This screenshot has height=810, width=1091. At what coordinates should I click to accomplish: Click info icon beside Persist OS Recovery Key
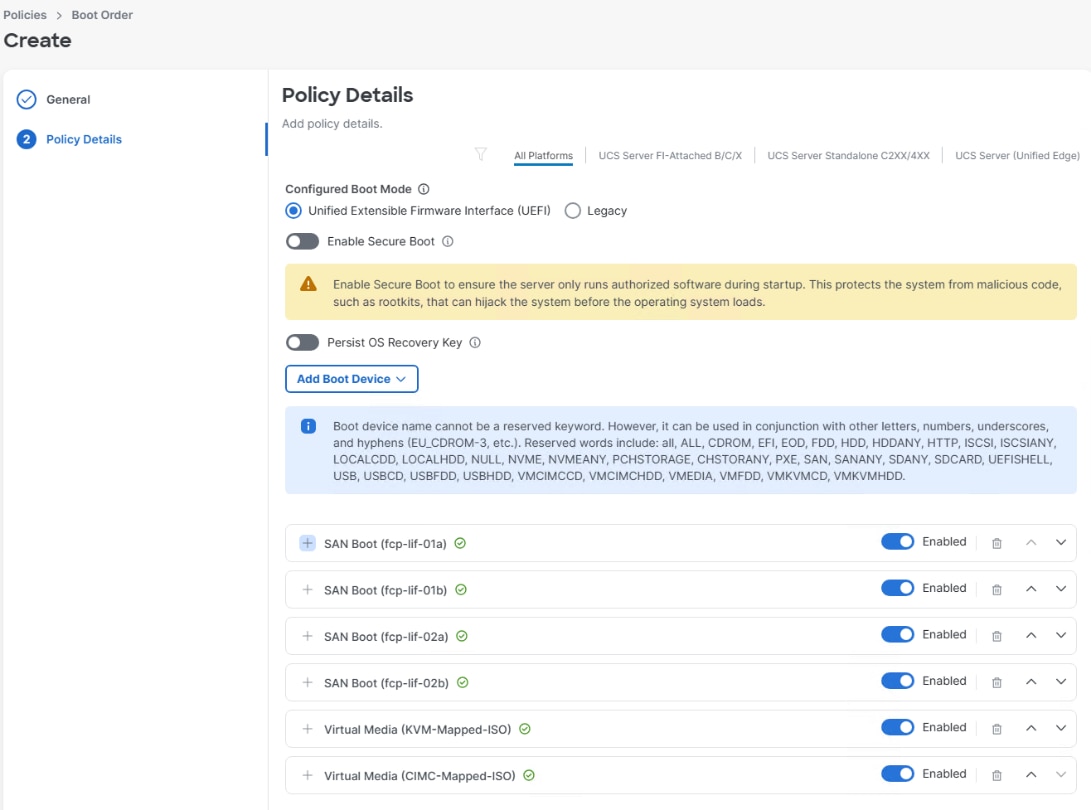pyautogui.click(x=475, y=342)
